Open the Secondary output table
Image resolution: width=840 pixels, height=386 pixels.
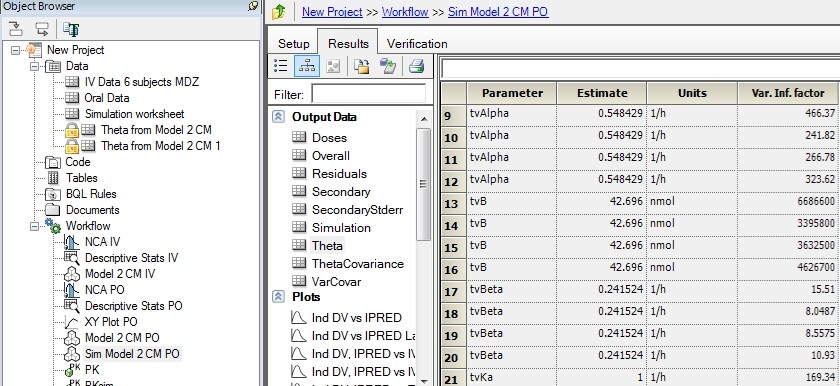[341, 192]
